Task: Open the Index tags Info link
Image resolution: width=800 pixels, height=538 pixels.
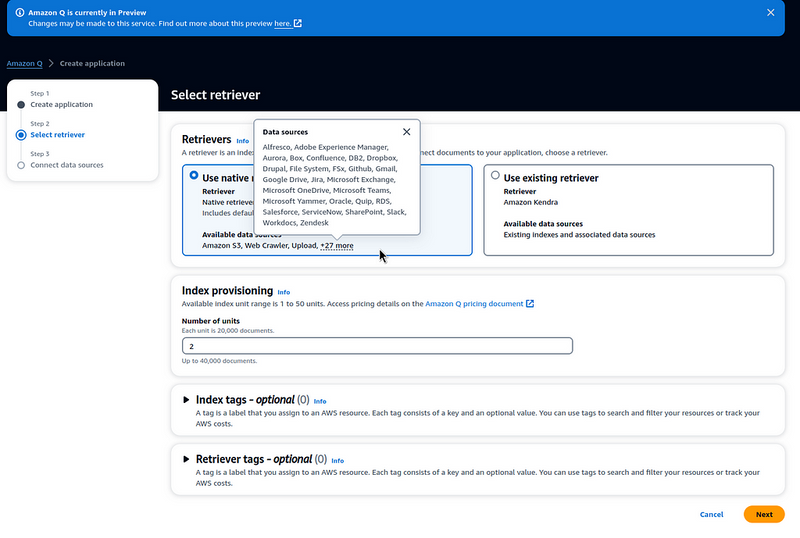Action: click(320, 402)
